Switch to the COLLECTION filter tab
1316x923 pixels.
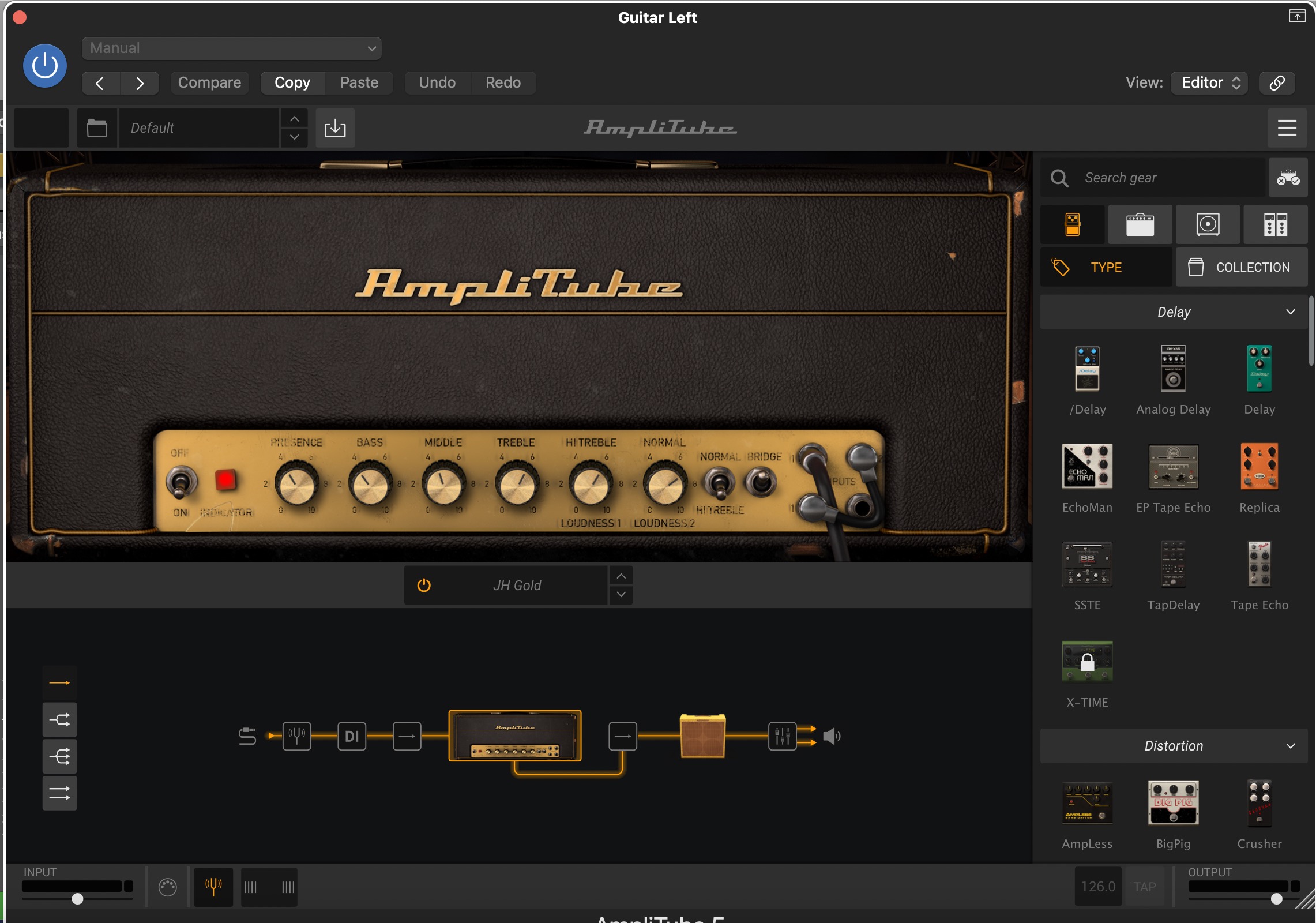pos(1242,267)
